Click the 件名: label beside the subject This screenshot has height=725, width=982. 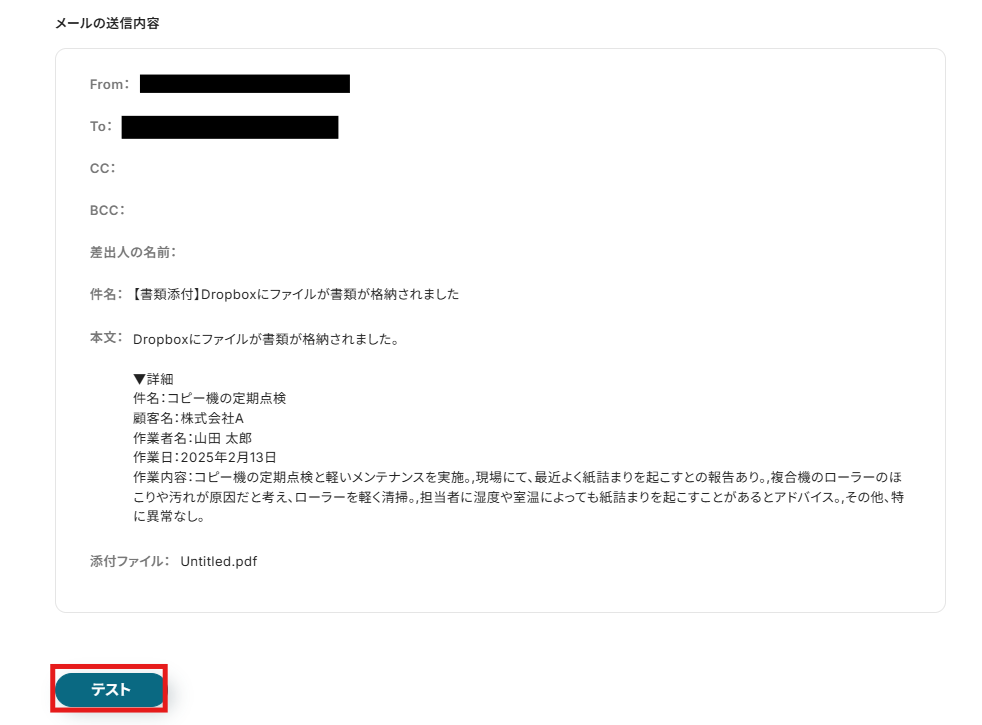tap(106, 294)
